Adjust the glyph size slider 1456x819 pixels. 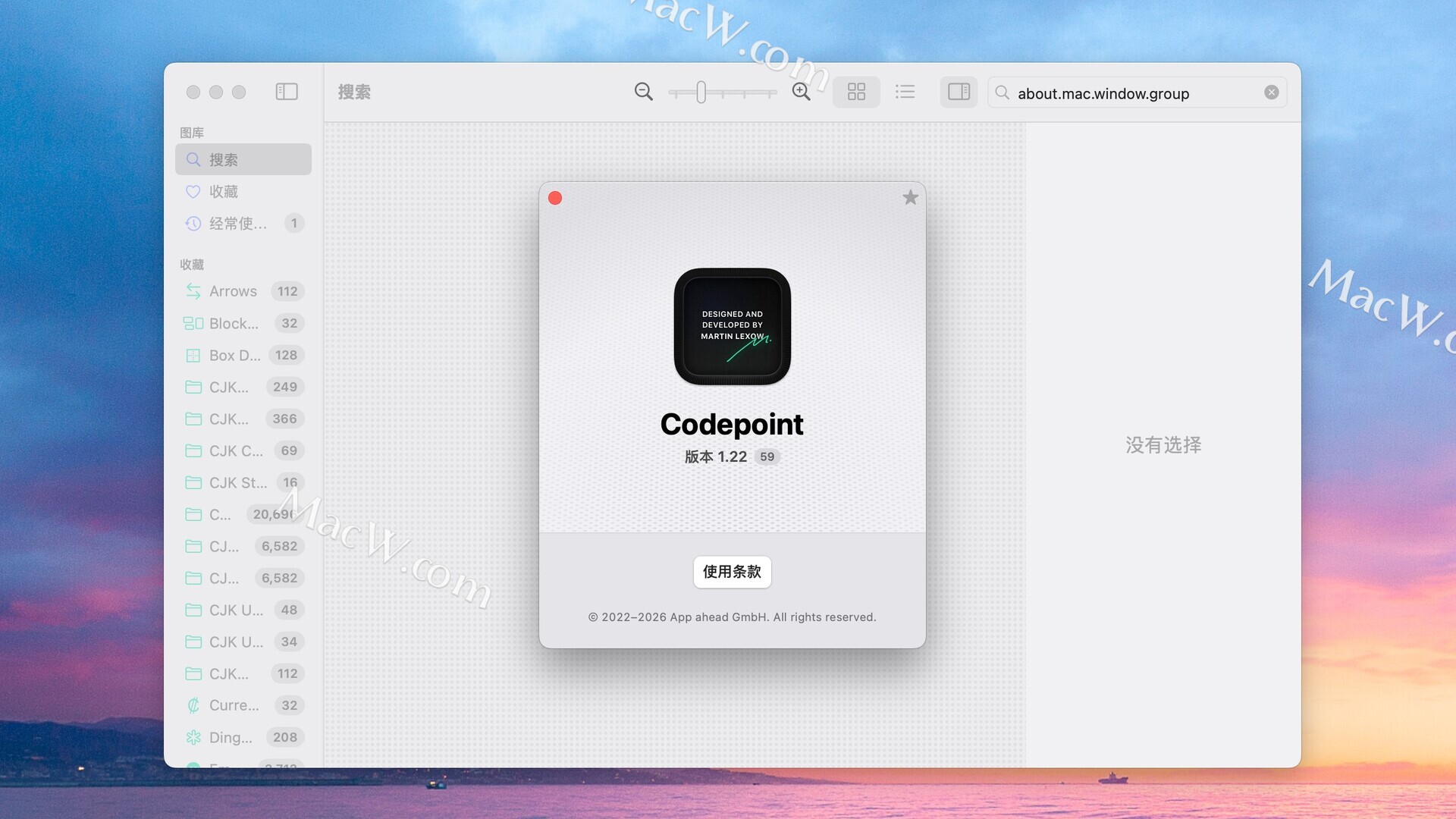point(701,93)
